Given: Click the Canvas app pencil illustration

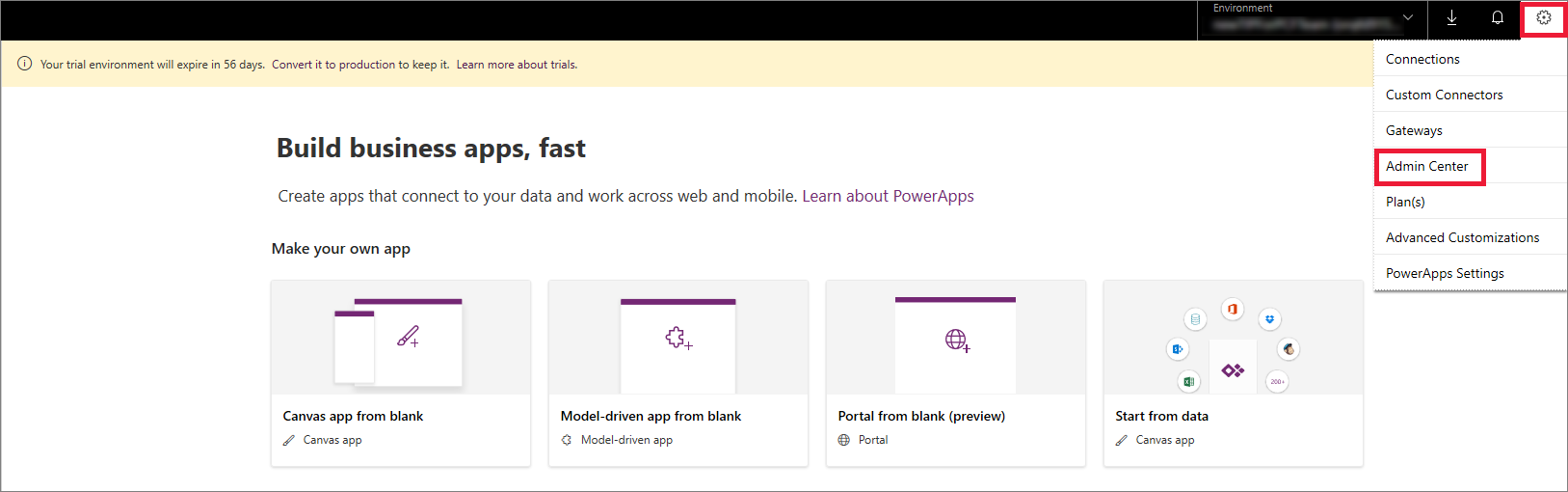Looking at the screenshot, I should point(408,337).
